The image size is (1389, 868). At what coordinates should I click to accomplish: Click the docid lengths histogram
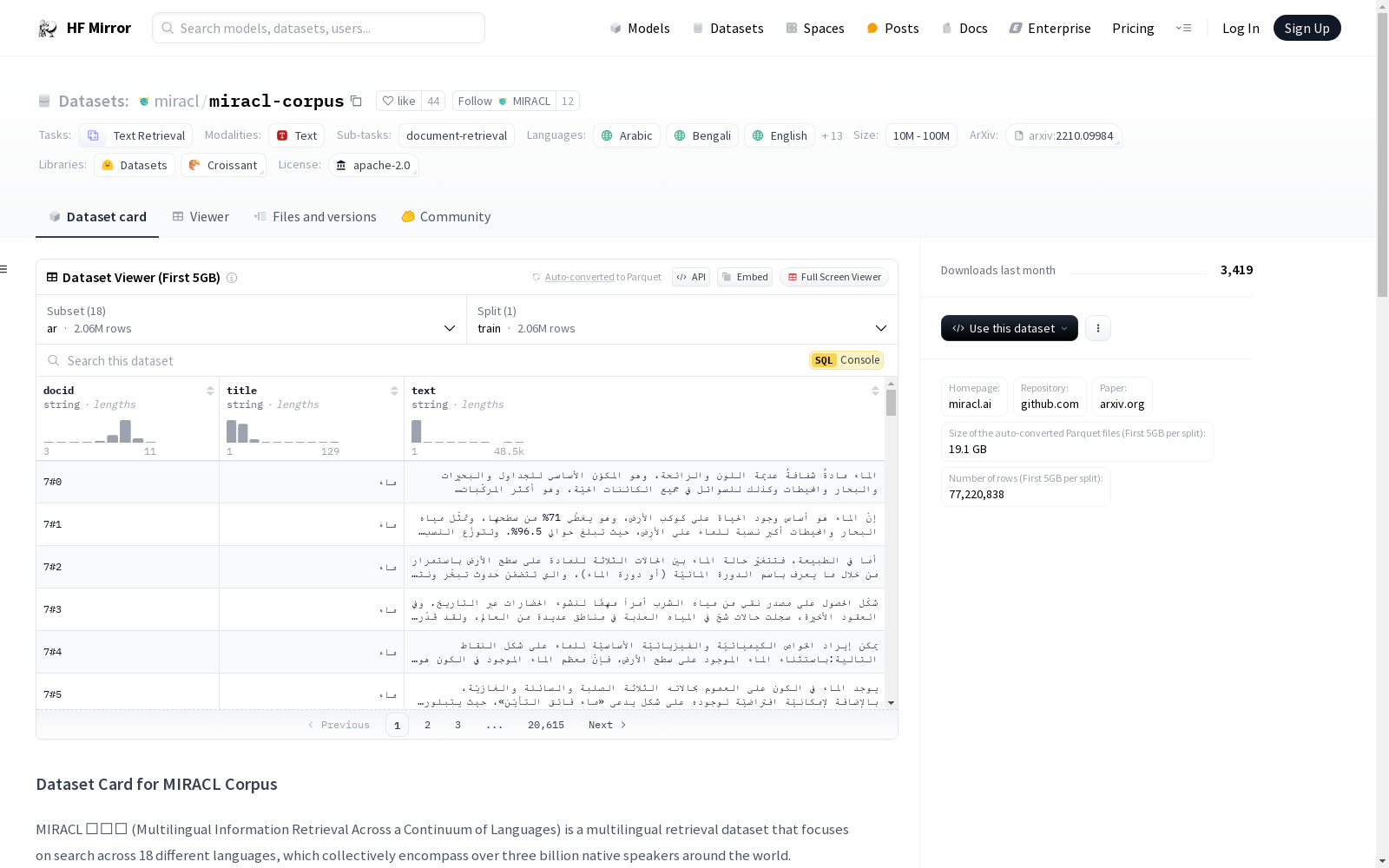[100, 431]
